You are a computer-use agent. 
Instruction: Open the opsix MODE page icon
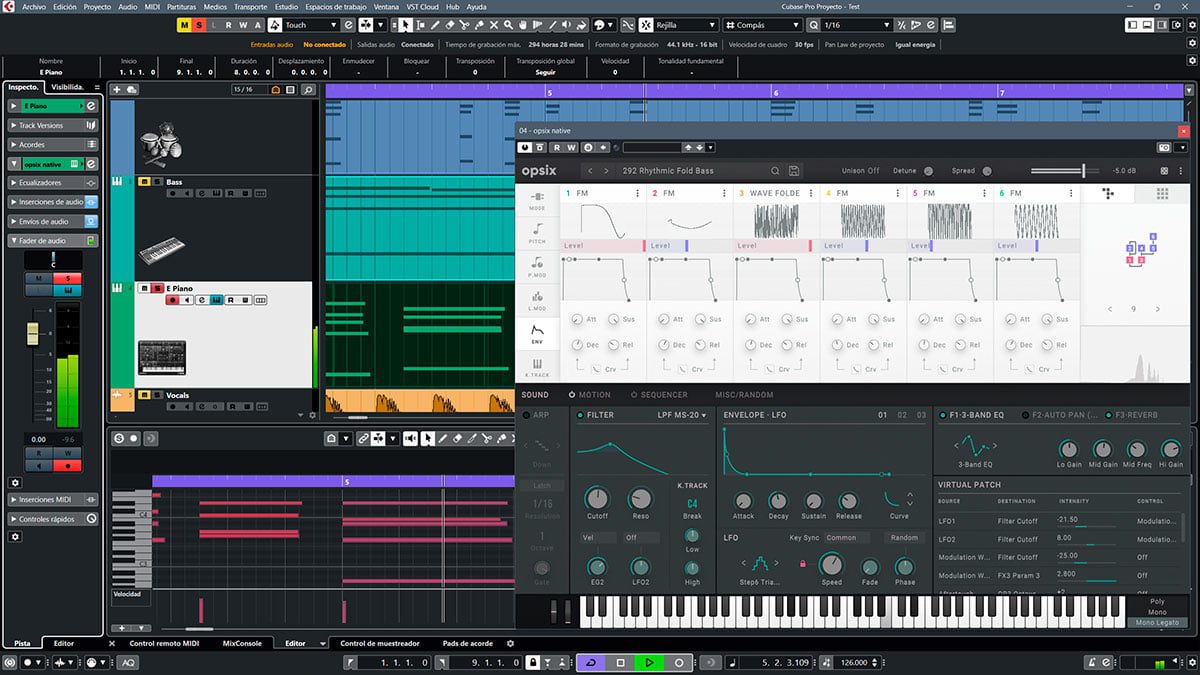click(x=537, y=199)
